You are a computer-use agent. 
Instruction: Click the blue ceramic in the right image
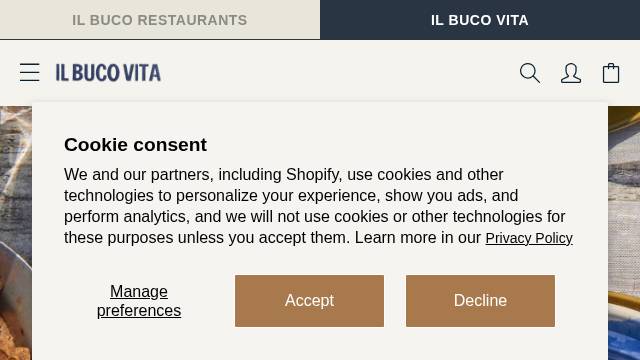pos(624,337)
